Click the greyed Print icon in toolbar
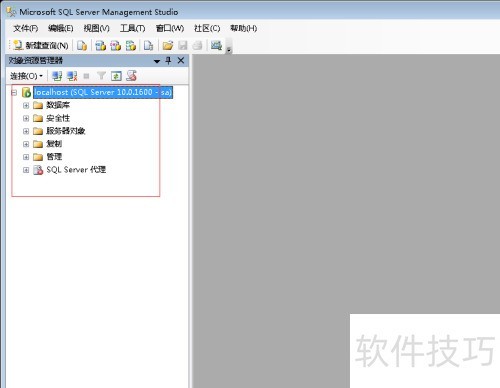The width and height of the screenshot is (500, 388). (198, 45)
